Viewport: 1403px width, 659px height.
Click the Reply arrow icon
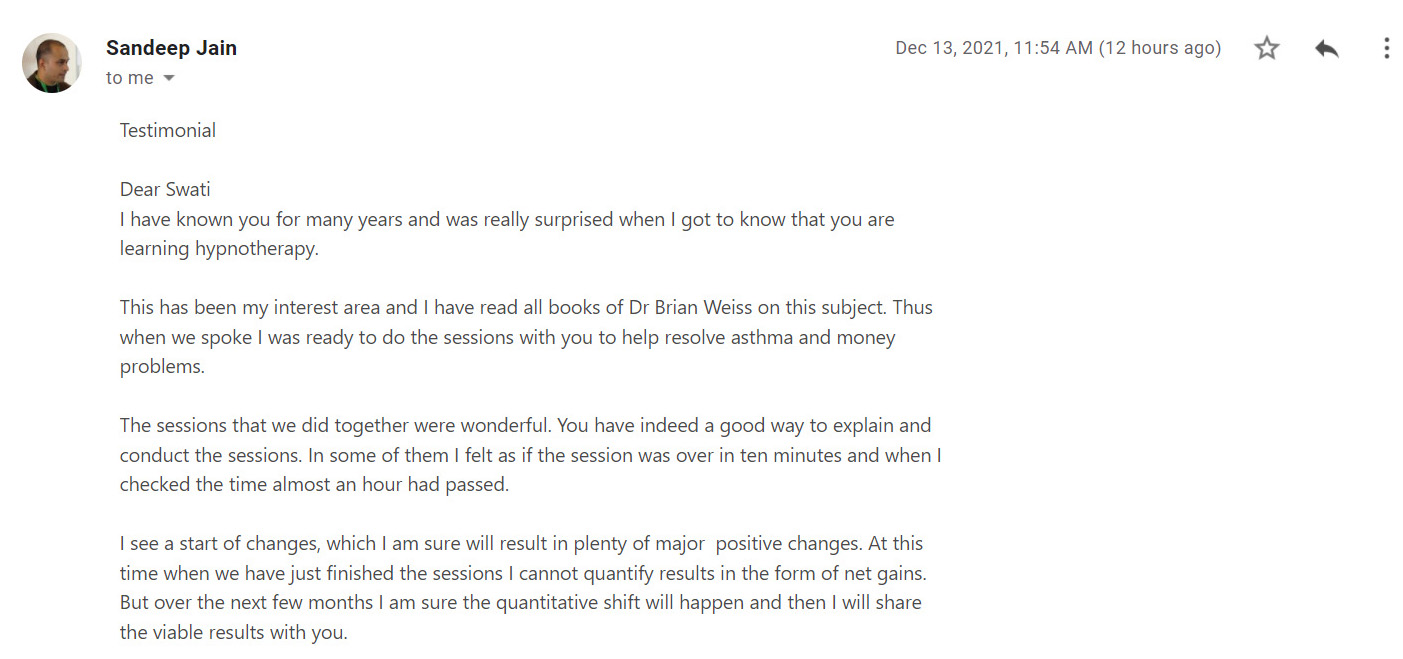coord(1327,48)
